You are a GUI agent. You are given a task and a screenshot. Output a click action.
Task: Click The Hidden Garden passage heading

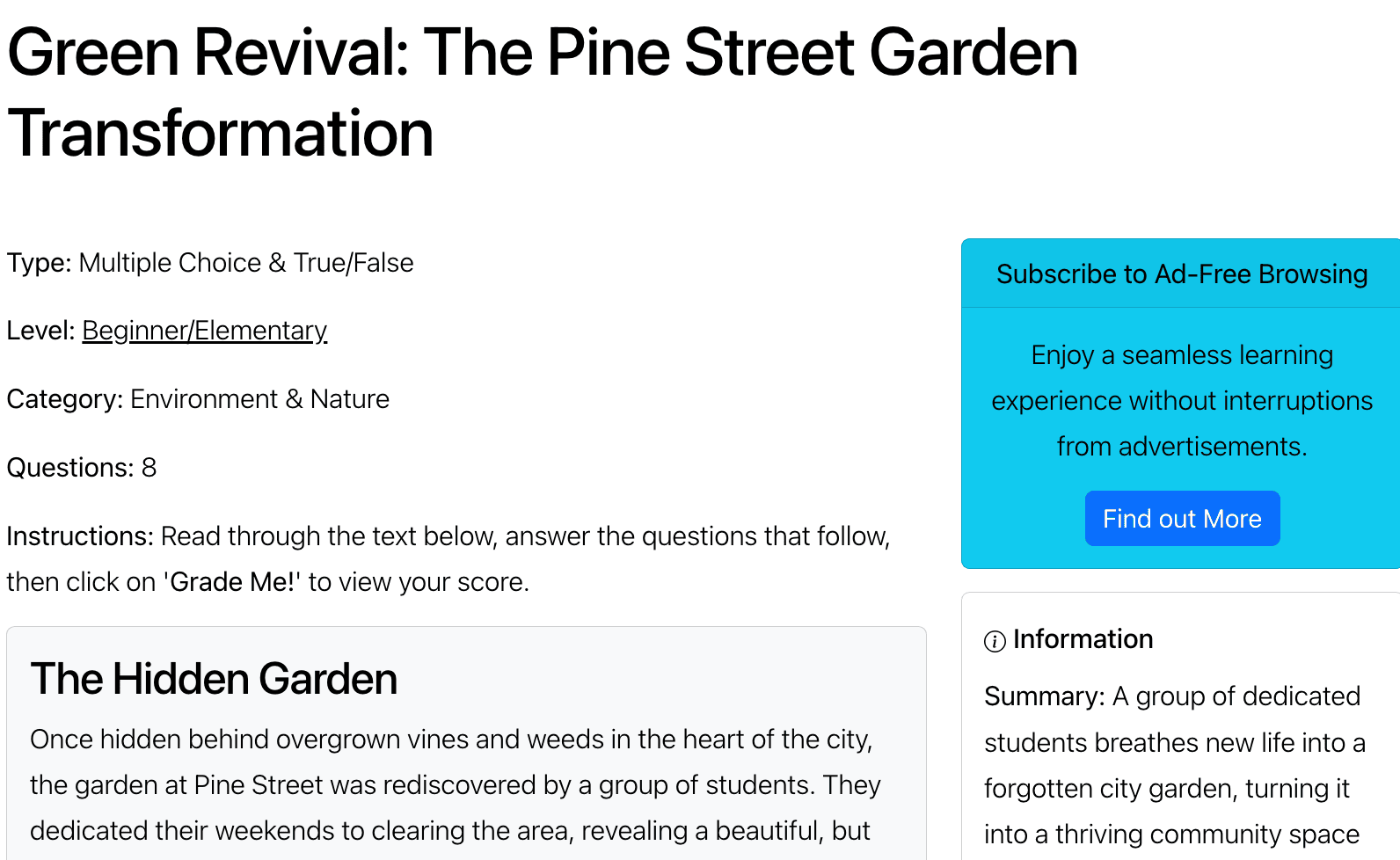point(214,679)
